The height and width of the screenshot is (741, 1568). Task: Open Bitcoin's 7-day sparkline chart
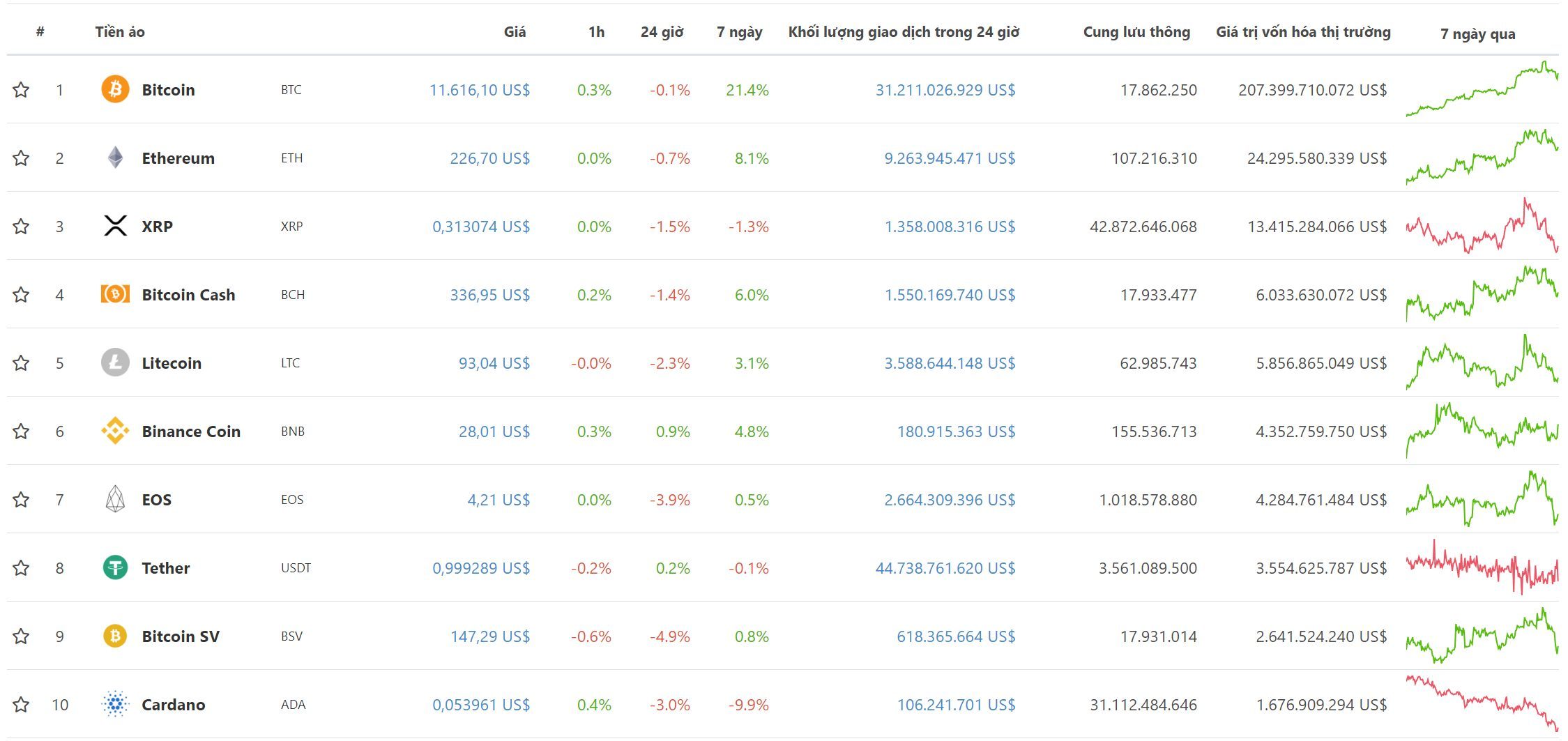tap(1482, 89)
